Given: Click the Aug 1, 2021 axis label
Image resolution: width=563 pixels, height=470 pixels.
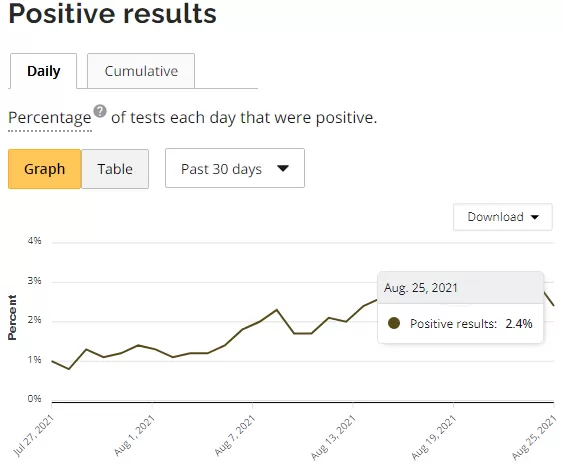Looking at the screenshot, I should click(x=135, y=435).
